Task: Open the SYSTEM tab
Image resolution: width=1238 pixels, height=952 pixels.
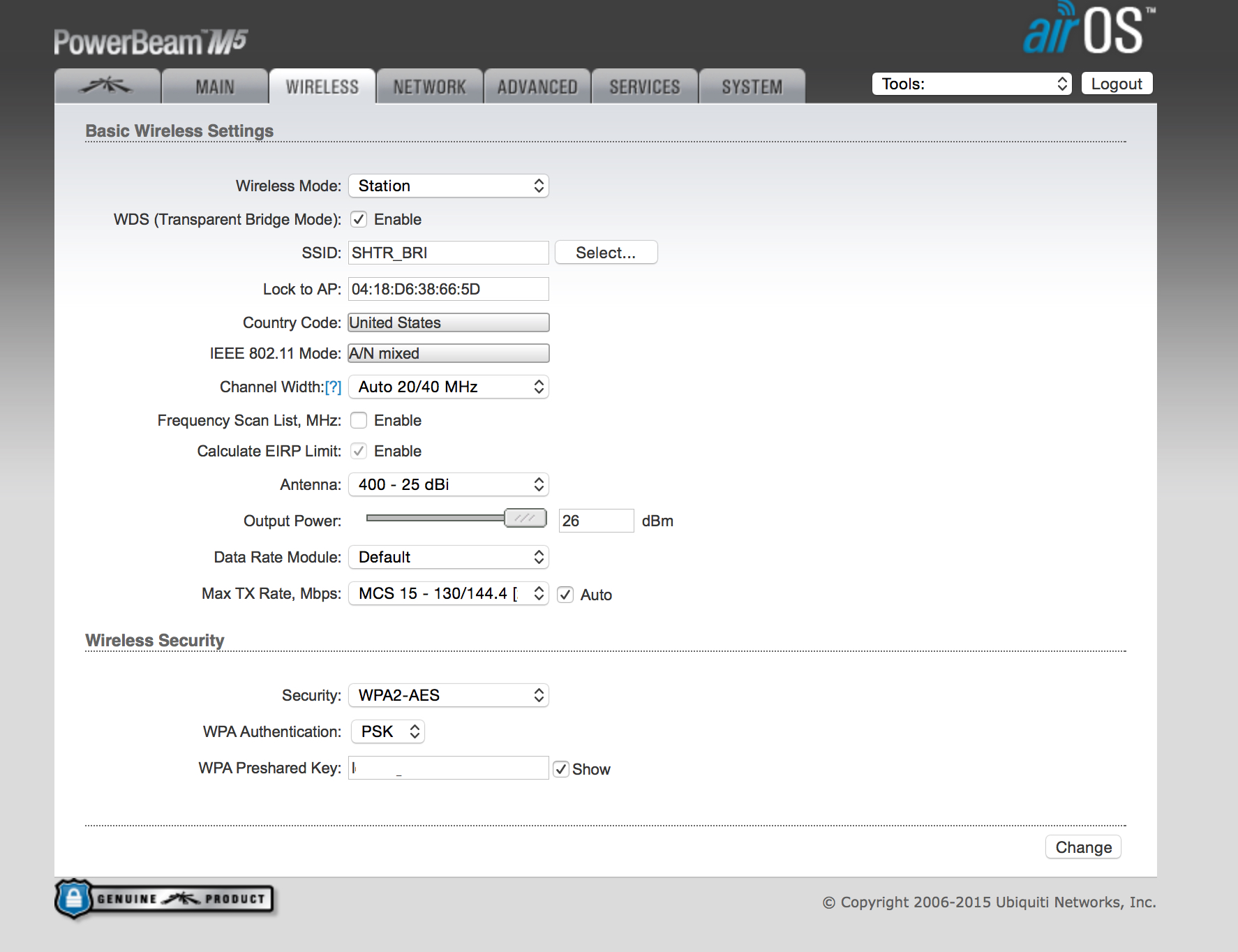Action: click(752, 87)
